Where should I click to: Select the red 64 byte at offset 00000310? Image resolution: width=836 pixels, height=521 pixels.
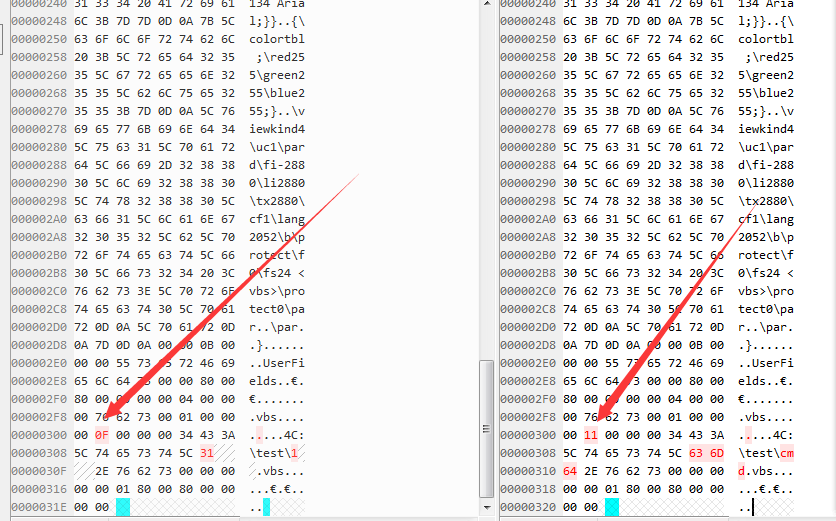click(570, 471)
